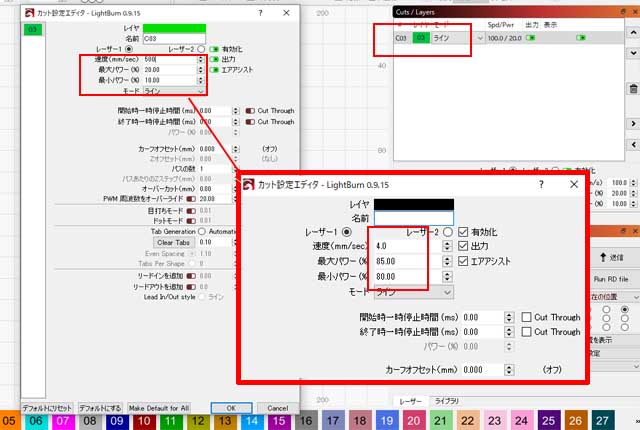
Task: Toggle Cut Through for 開始時一時停止時間 in left dialog
Action: [250, 111]
